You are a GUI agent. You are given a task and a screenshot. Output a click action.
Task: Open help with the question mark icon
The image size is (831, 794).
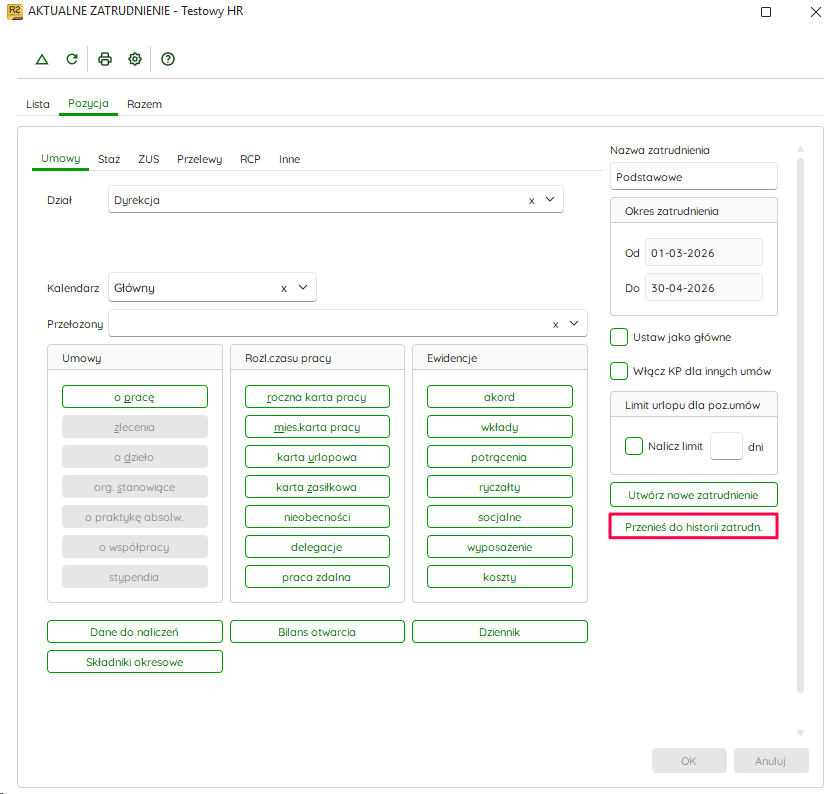click(168, 59)
